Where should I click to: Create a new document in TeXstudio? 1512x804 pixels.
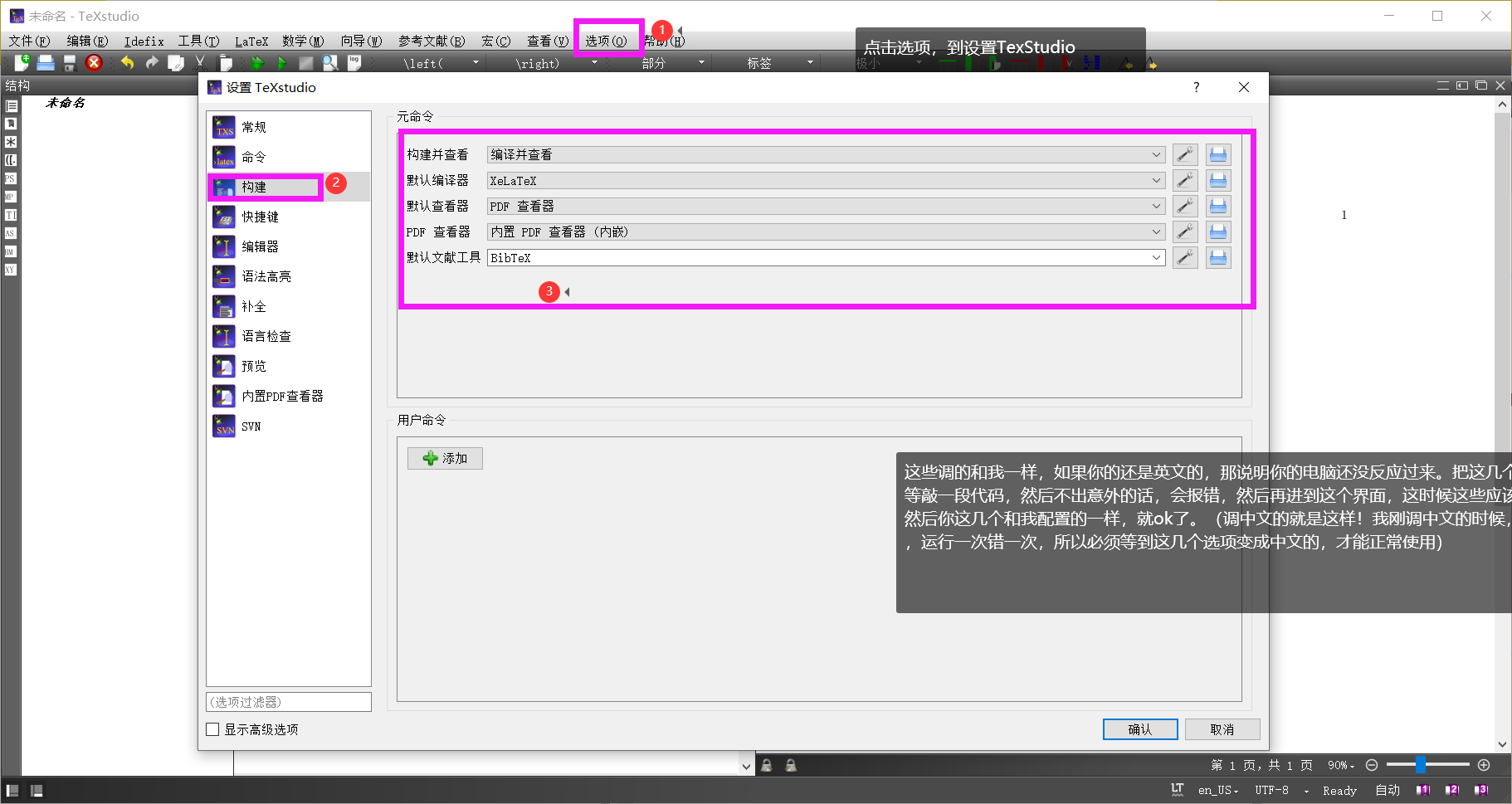(x=22, y=62)
